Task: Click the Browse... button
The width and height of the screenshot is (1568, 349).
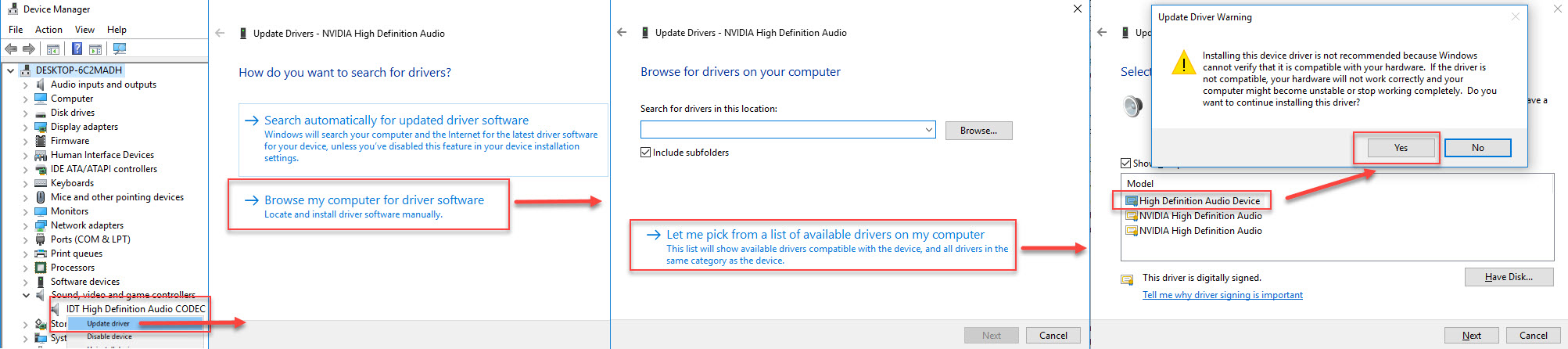Action: (978, 131)
